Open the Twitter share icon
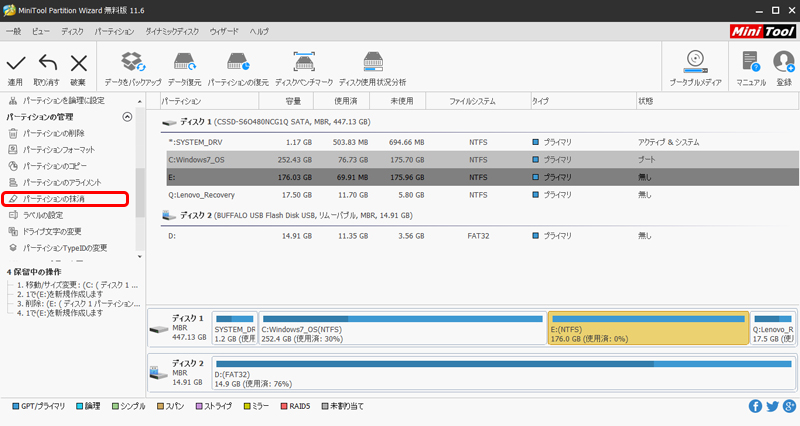 772,406
